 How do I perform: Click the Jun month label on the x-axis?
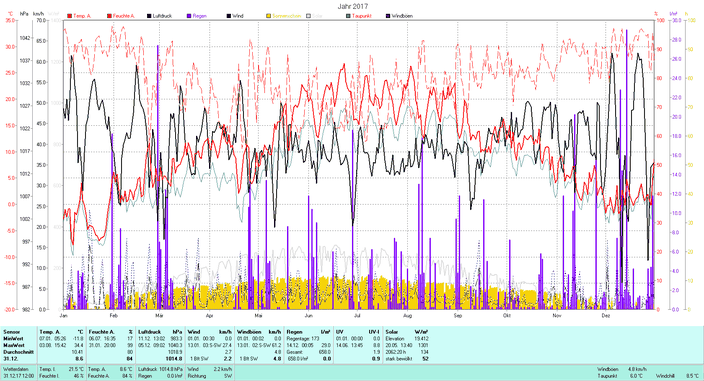(x=308, y=316)
